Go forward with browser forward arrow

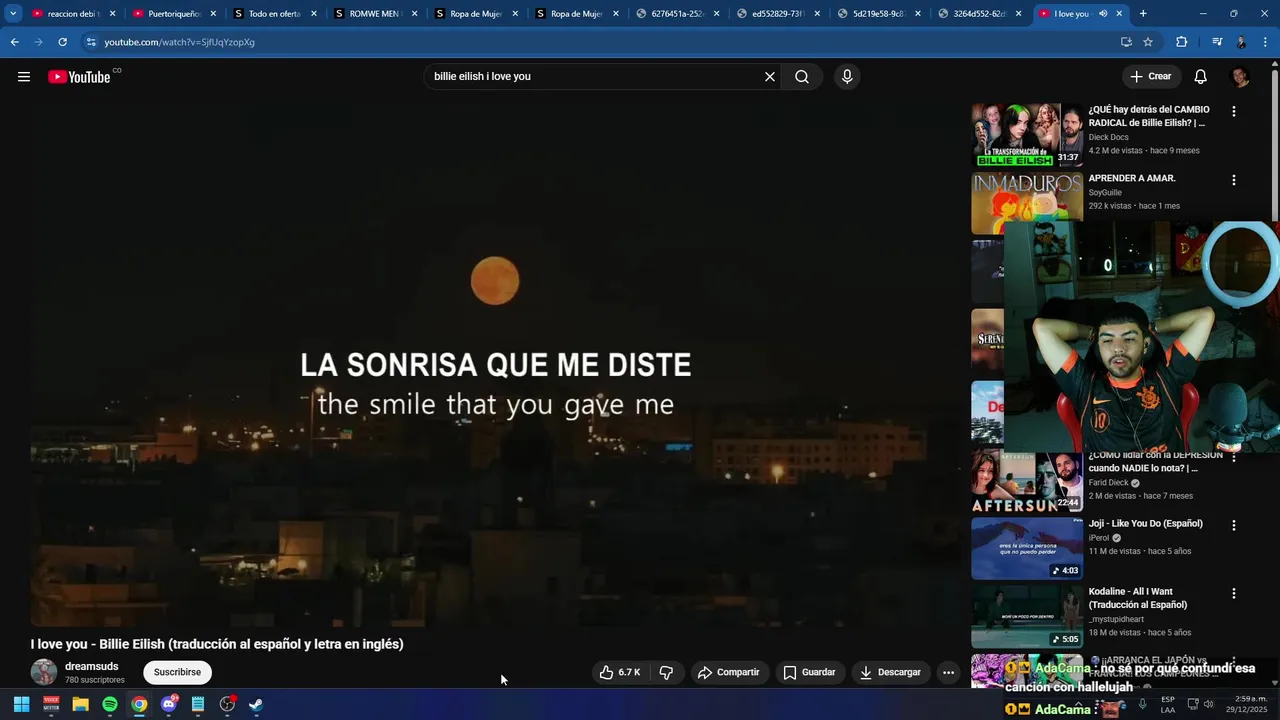(39, 42)
